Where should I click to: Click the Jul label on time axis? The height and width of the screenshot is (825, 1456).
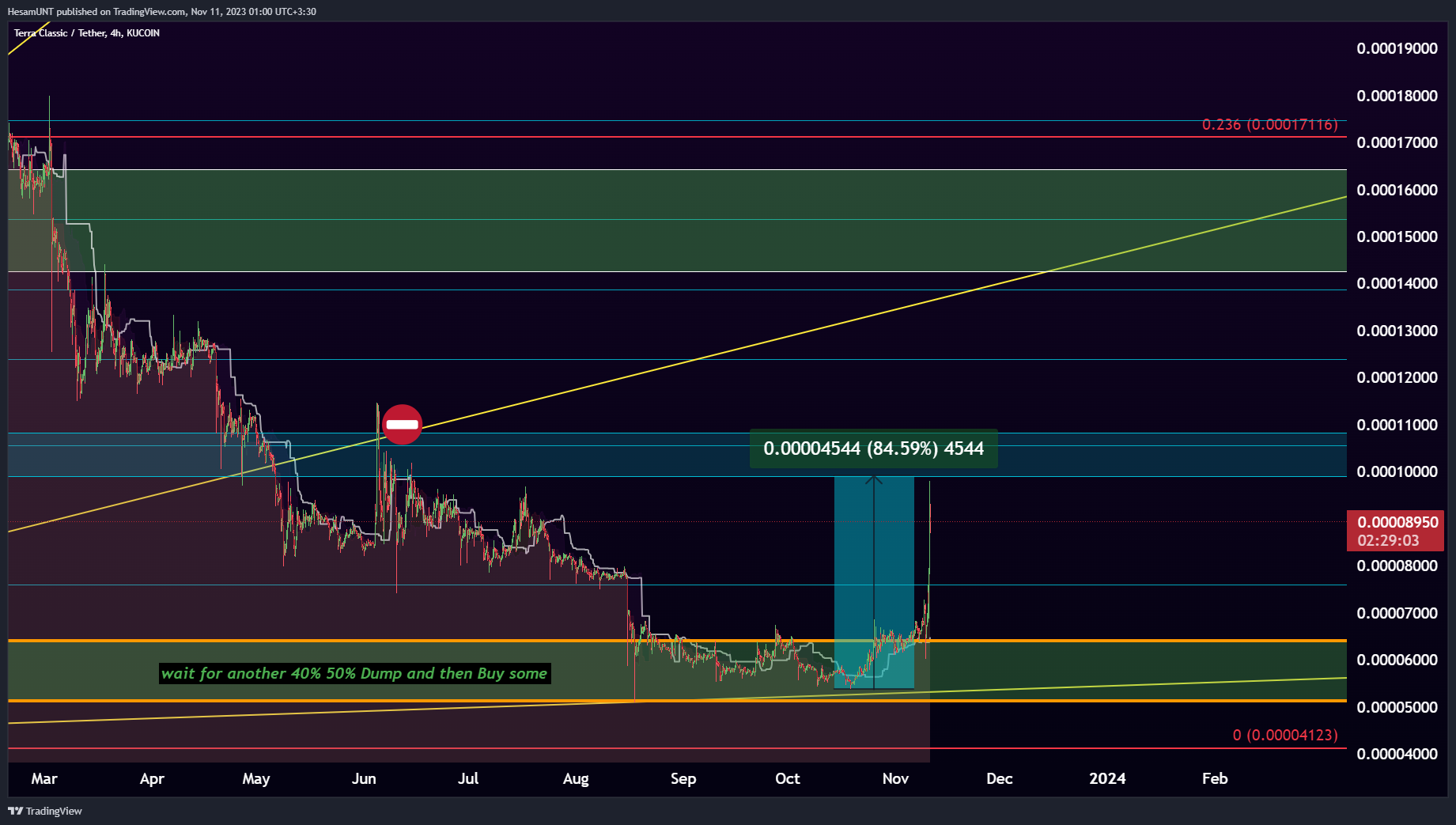pos(468,778)
